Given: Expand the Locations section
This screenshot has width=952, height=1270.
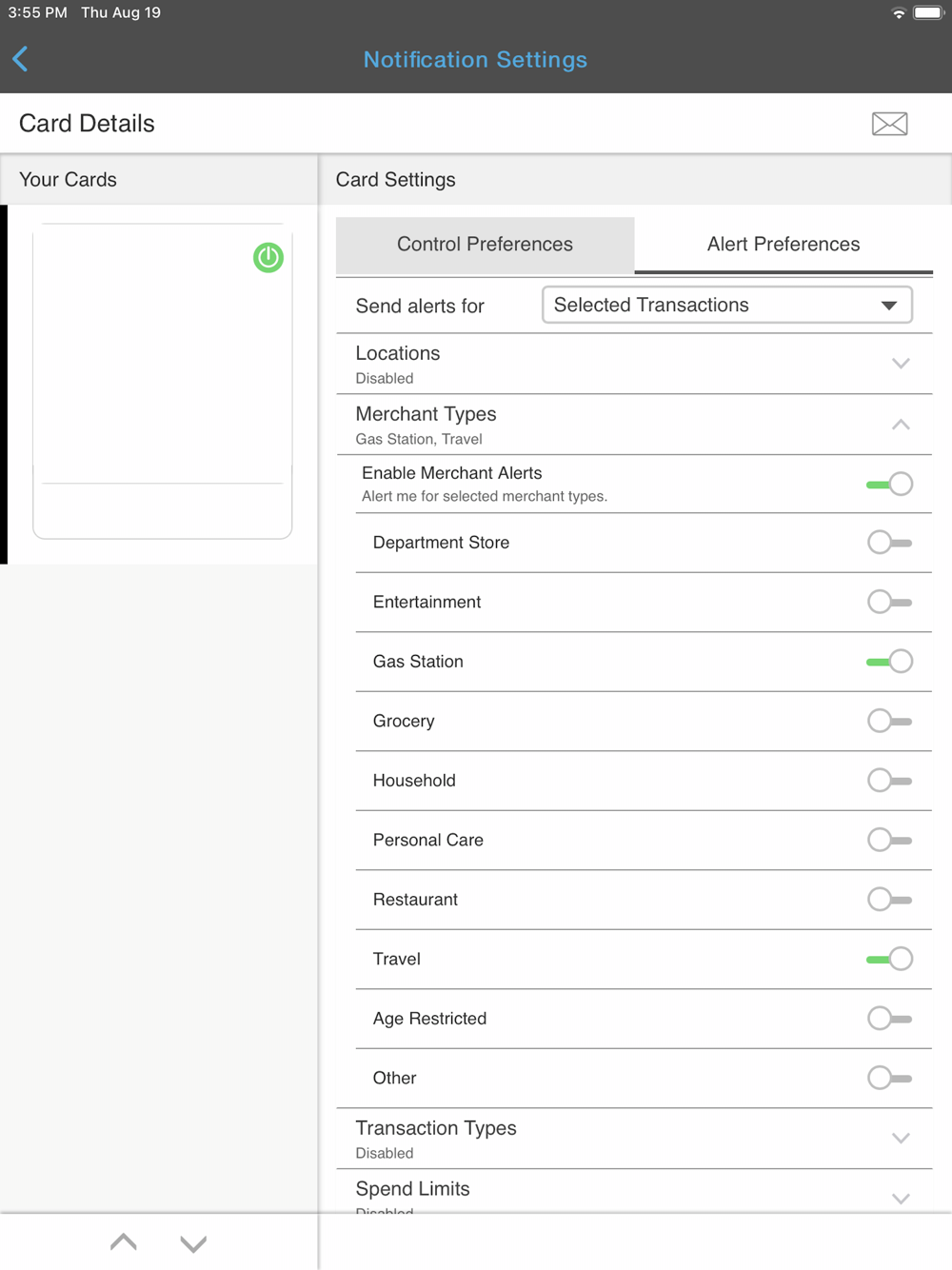Looking at the screenshot, I should [900, 364].
